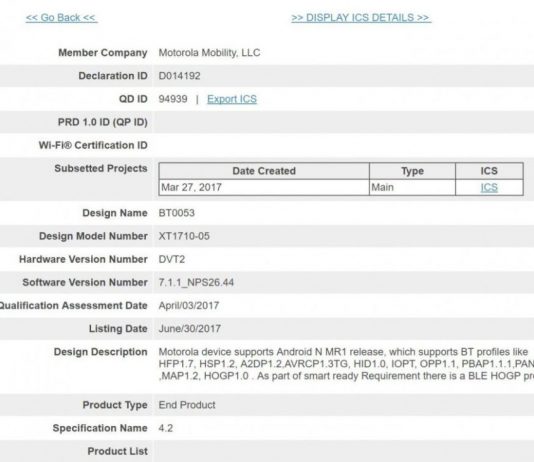Screen dimensions: 534x462
Task: Click the Main type cell
Action: point(412,187)
